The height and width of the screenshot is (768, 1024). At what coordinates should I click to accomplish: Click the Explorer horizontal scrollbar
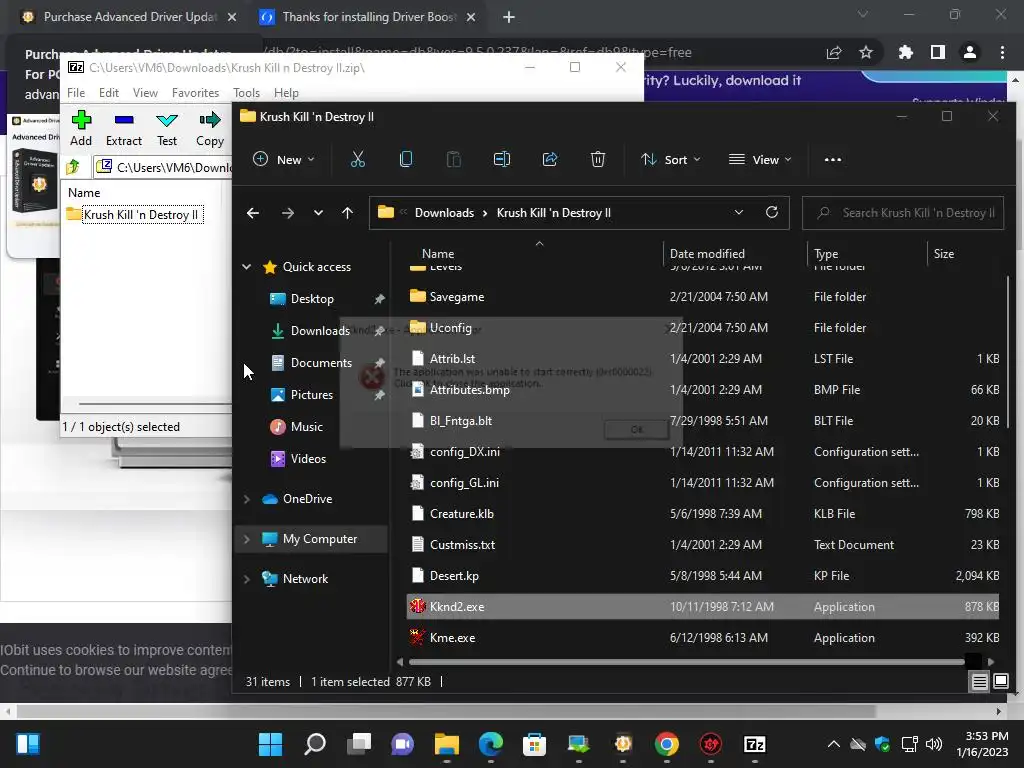click(686, 662)
